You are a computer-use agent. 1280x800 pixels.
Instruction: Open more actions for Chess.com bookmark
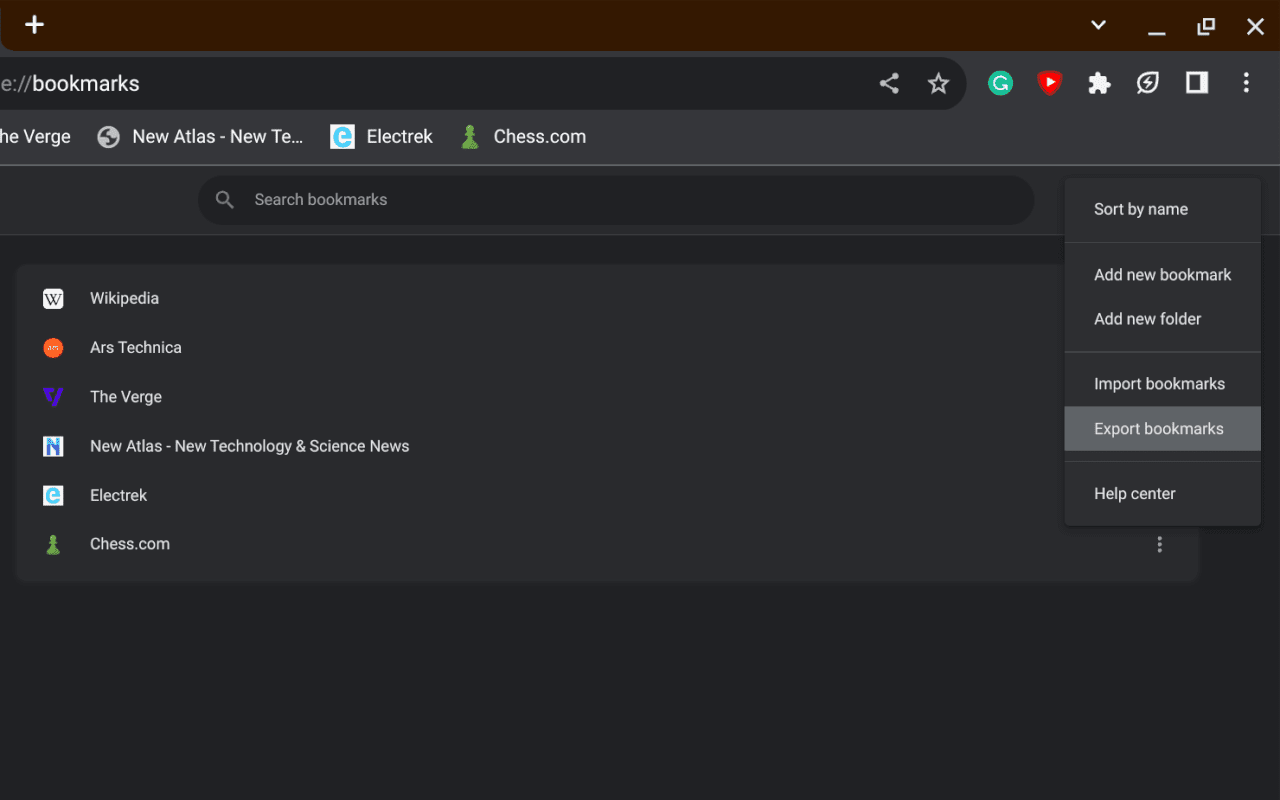click(x=1160, y=544)
